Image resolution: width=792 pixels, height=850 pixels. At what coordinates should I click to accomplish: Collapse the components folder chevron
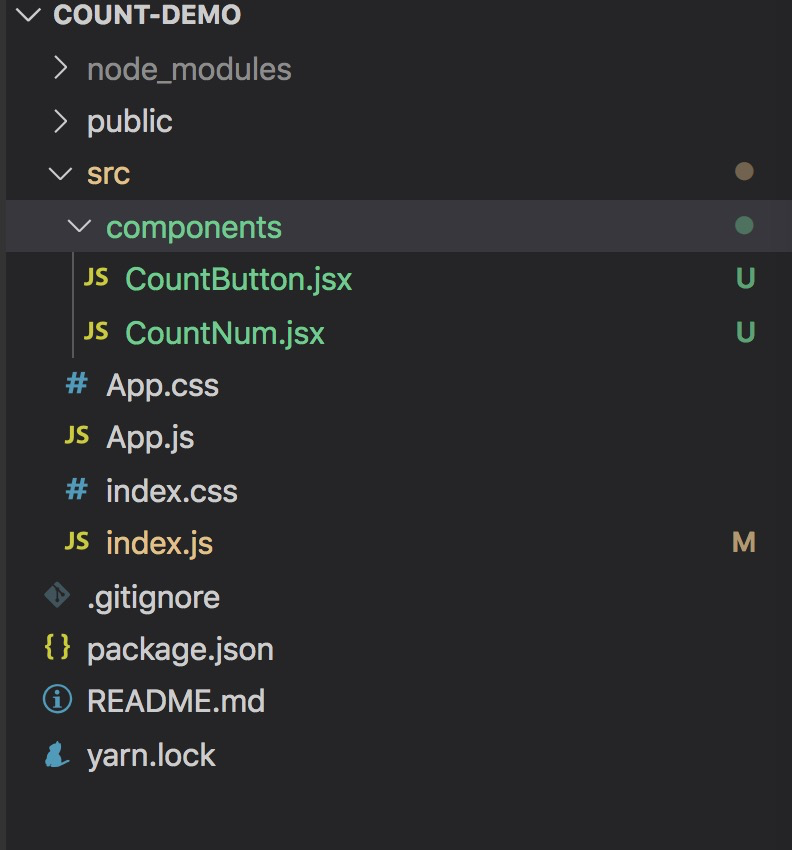click(80, 227)
